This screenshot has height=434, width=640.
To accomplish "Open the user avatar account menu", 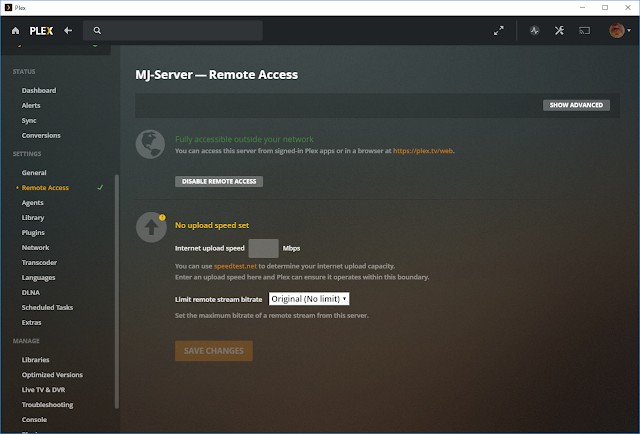I will 619,31.
